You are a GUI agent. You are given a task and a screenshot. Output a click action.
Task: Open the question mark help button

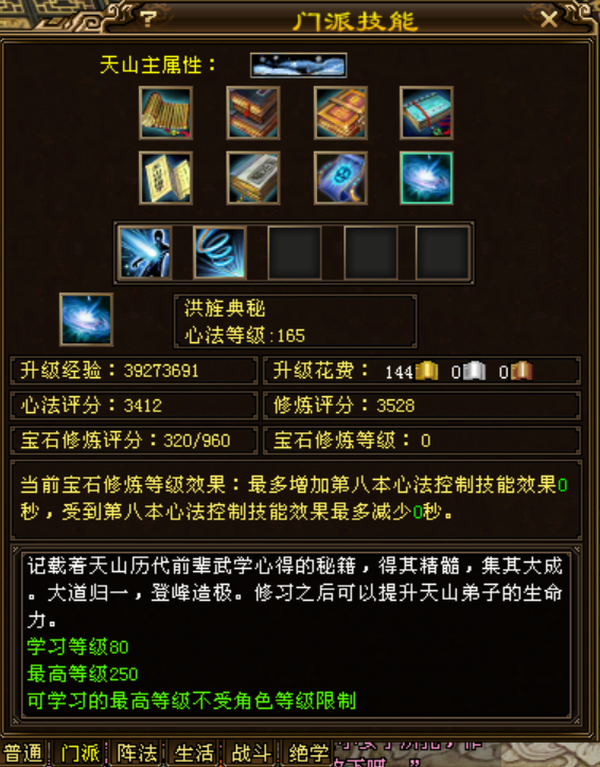tap(148, 19)
